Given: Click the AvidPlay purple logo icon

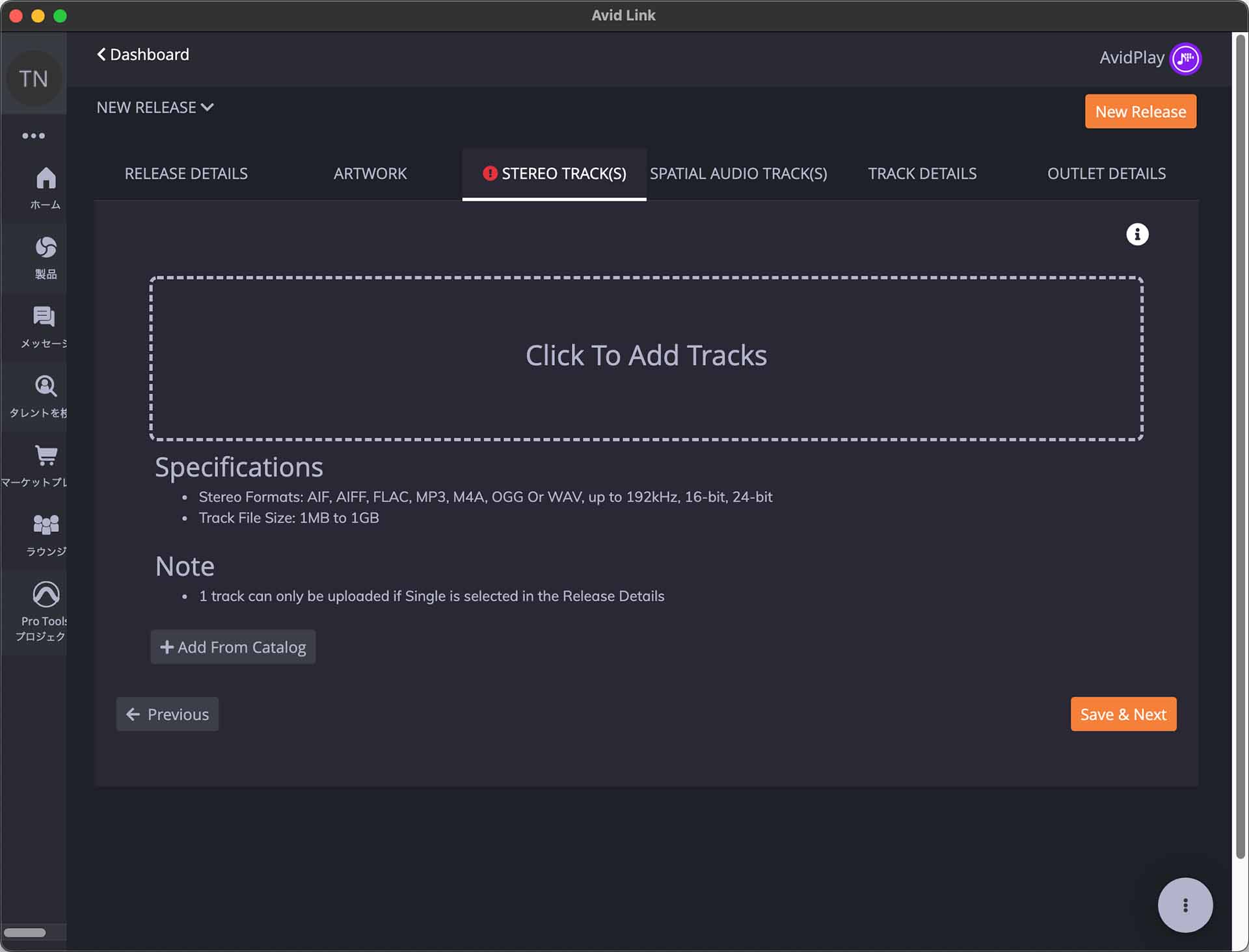Looking at the screenshot, I should pyautogui.click(x=1185, y=59).
